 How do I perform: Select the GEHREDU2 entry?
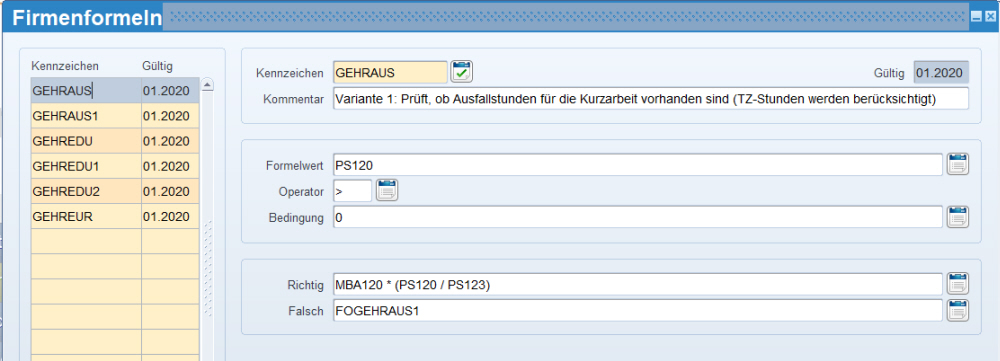115,191
